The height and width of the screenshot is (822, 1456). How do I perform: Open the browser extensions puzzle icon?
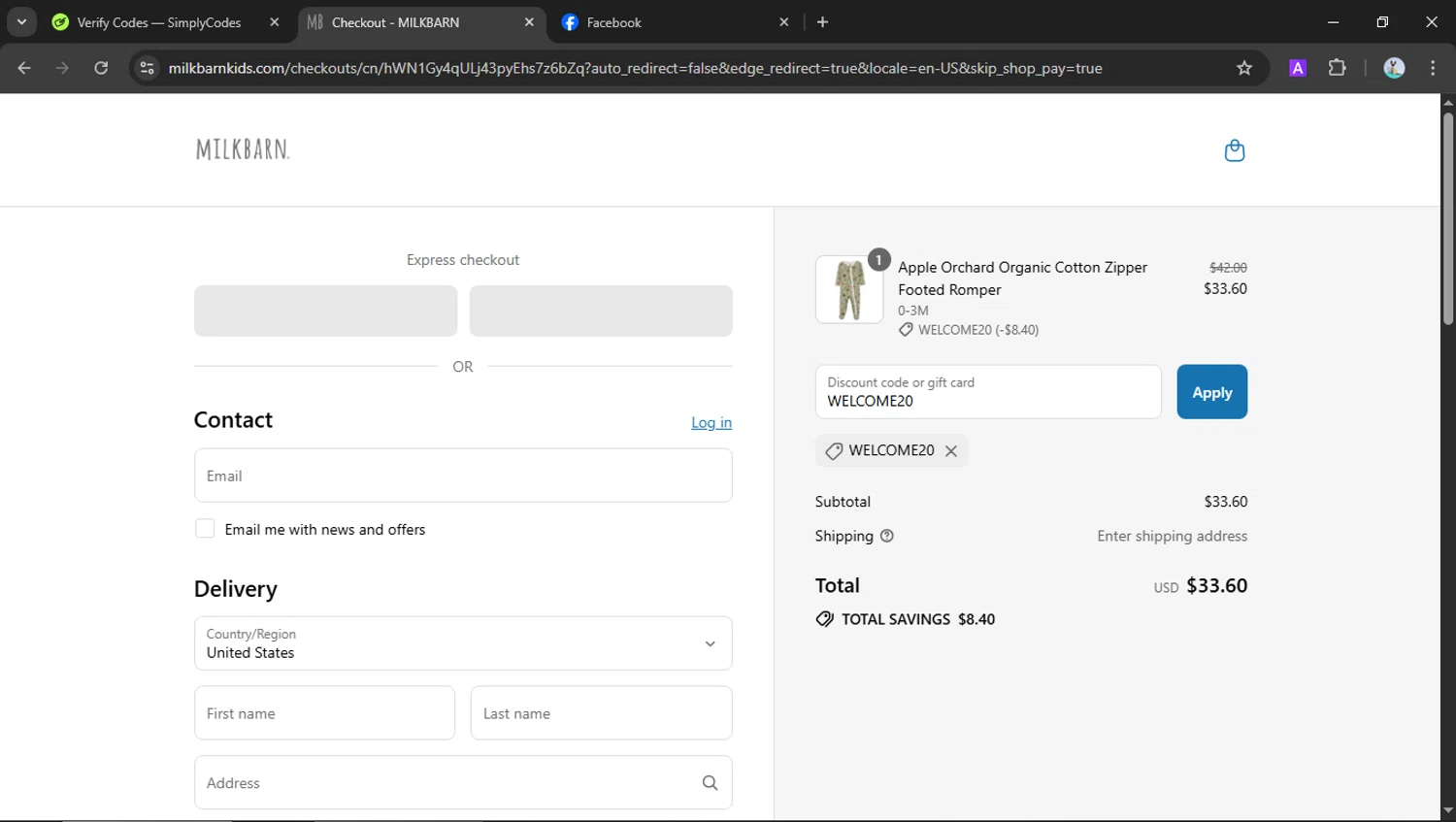pyautogui.click(x=1338, y=68)
